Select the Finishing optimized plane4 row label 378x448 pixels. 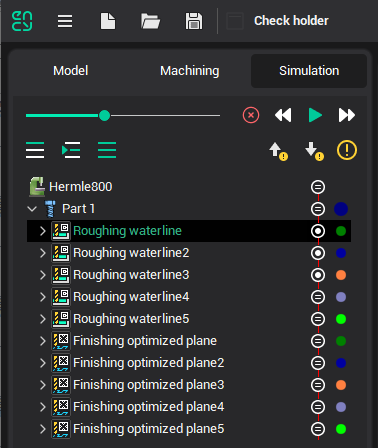[149, 407]
